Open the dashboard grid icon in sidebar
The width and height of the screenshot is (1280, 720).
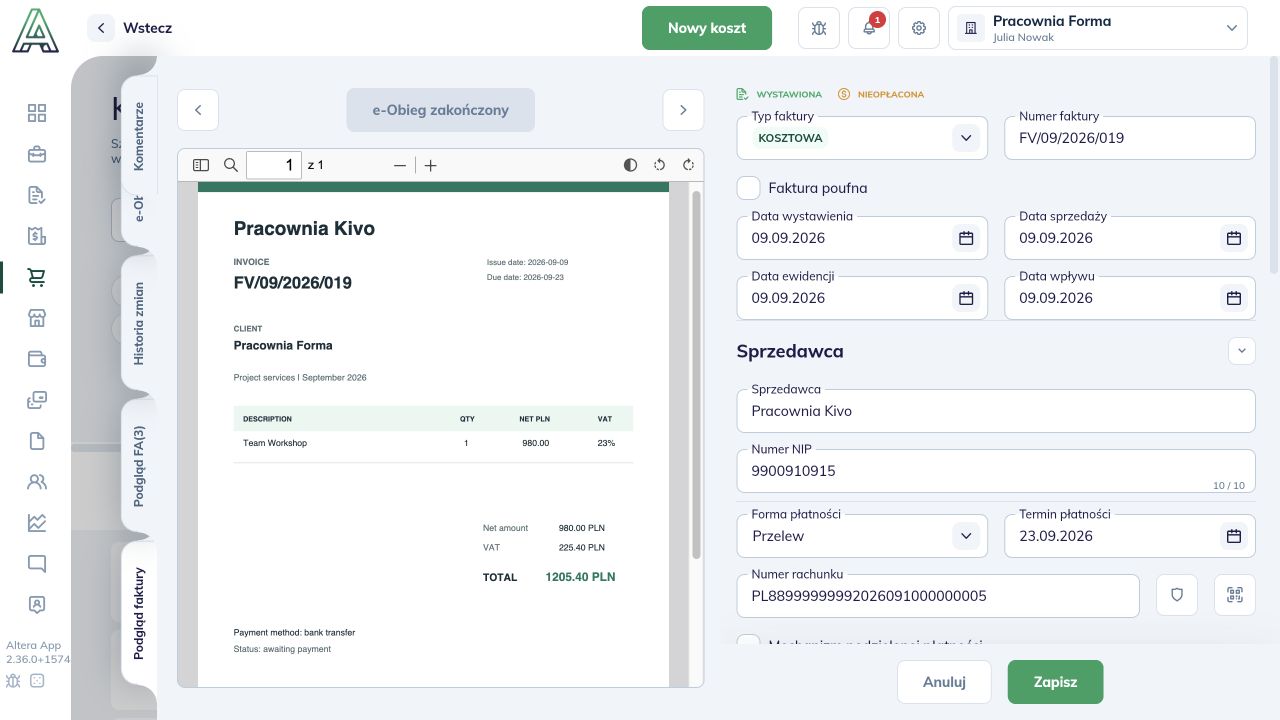37,113
